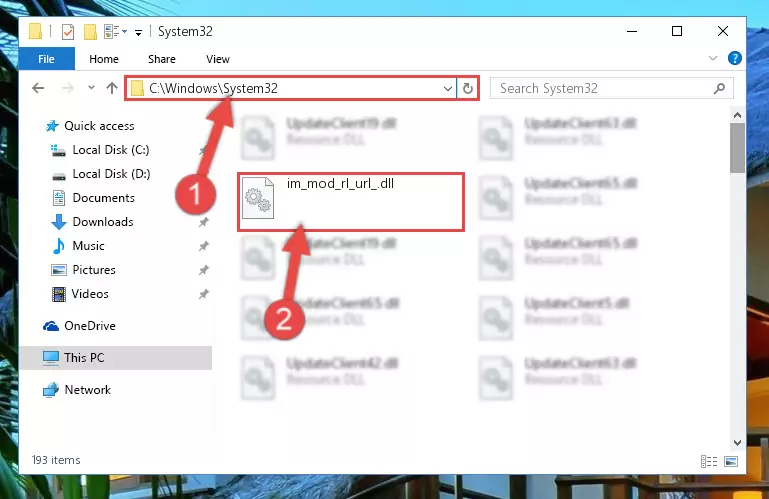Expand the ribbon with the chevron
This screenshot has height=499, width=769.
pyautogui.click(x=713, y=58)
